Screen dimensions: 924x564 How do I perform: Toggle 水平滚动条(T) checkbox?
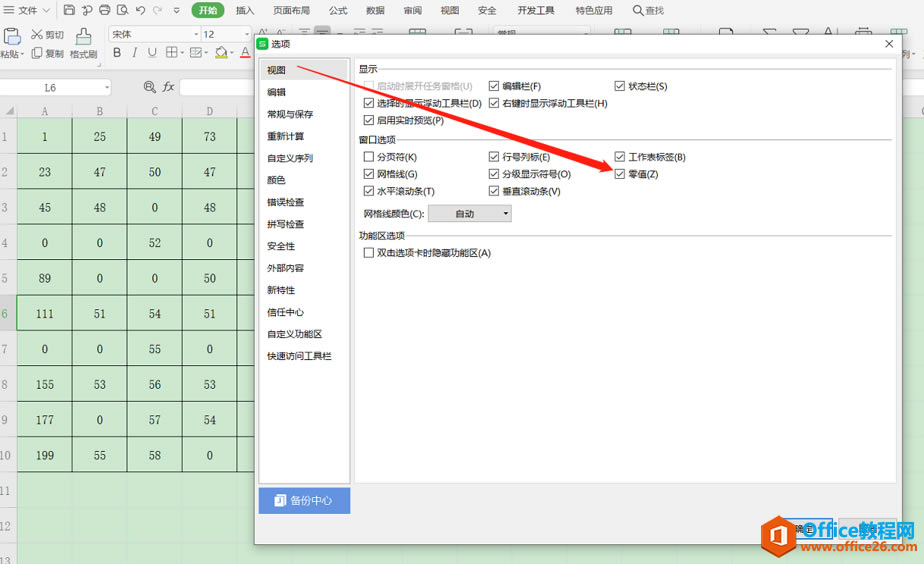[x=369, y=191]
